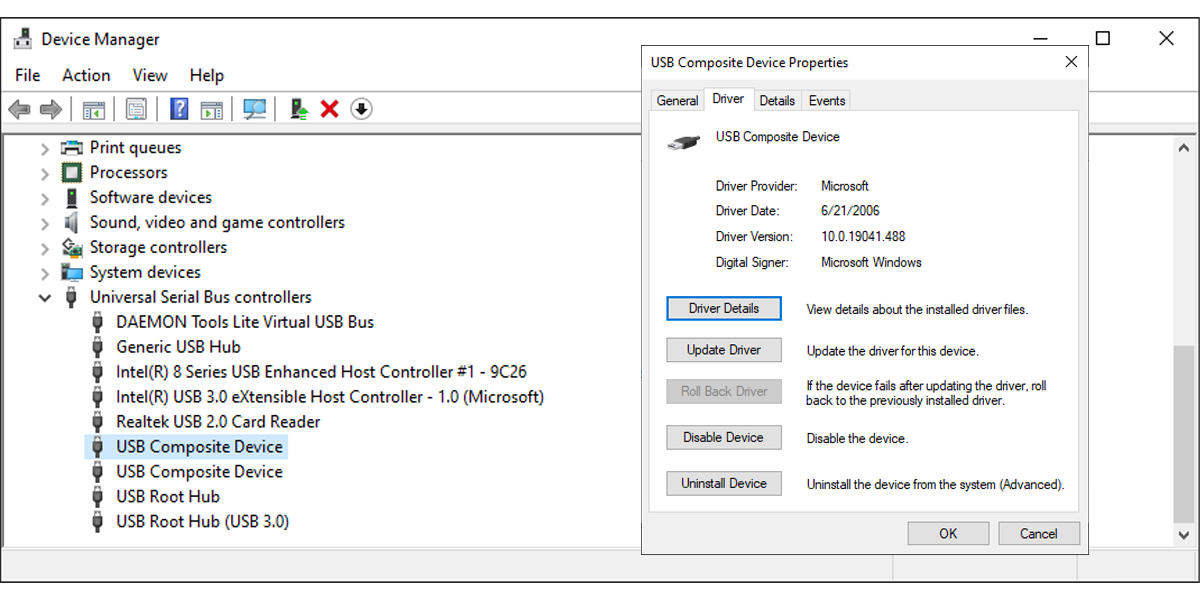Open Help using the blue question mark icon
This screenshot has height=600, width=1200.
click(x=178, y=108)
